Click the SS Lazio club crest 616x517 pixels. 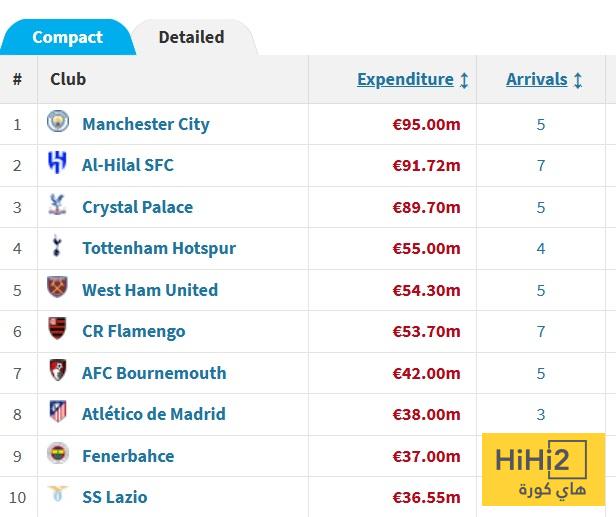tap(58, 495)
